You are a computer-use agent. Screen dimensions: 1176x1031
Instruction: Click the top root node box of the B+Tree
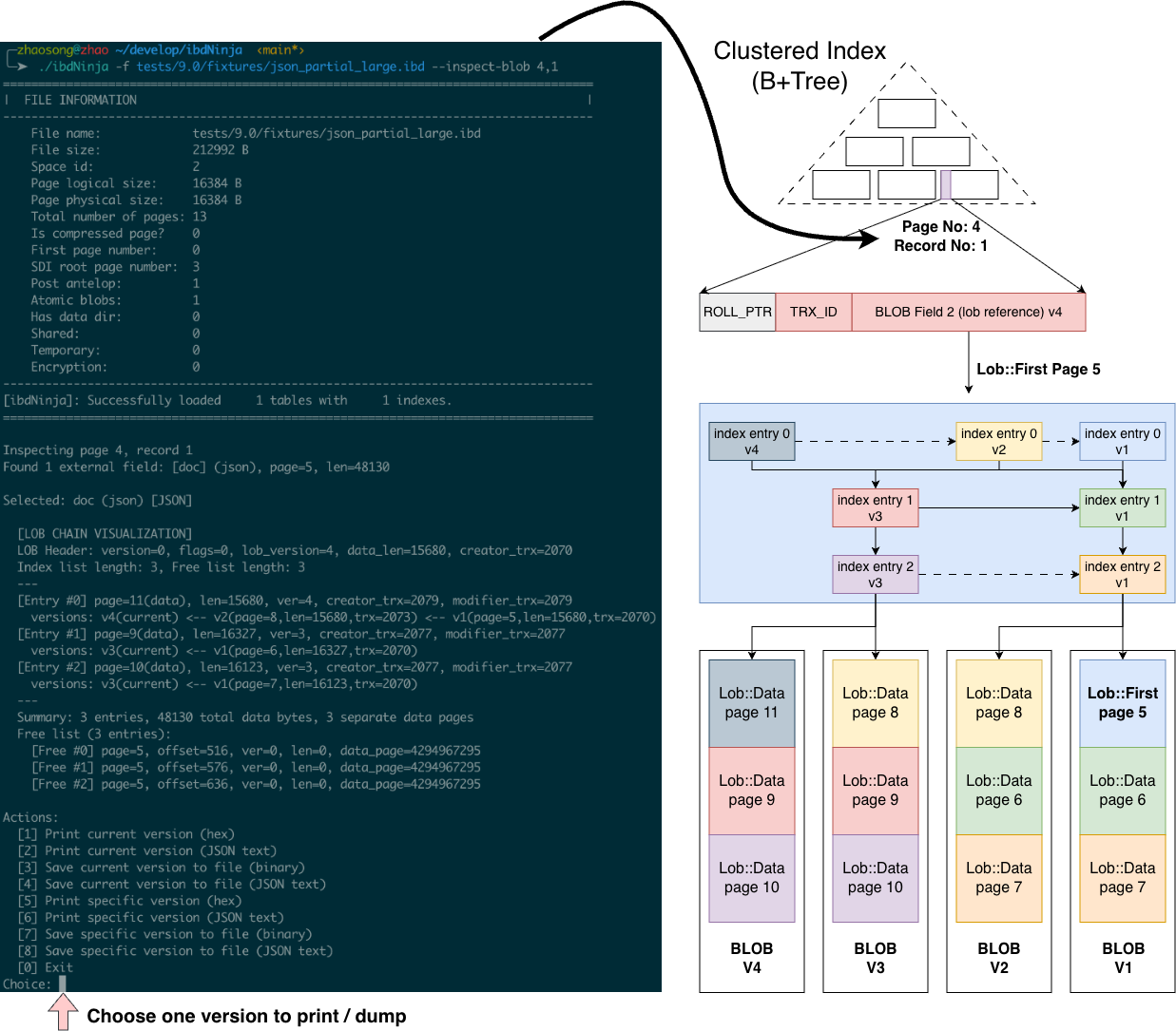(906, 113)
